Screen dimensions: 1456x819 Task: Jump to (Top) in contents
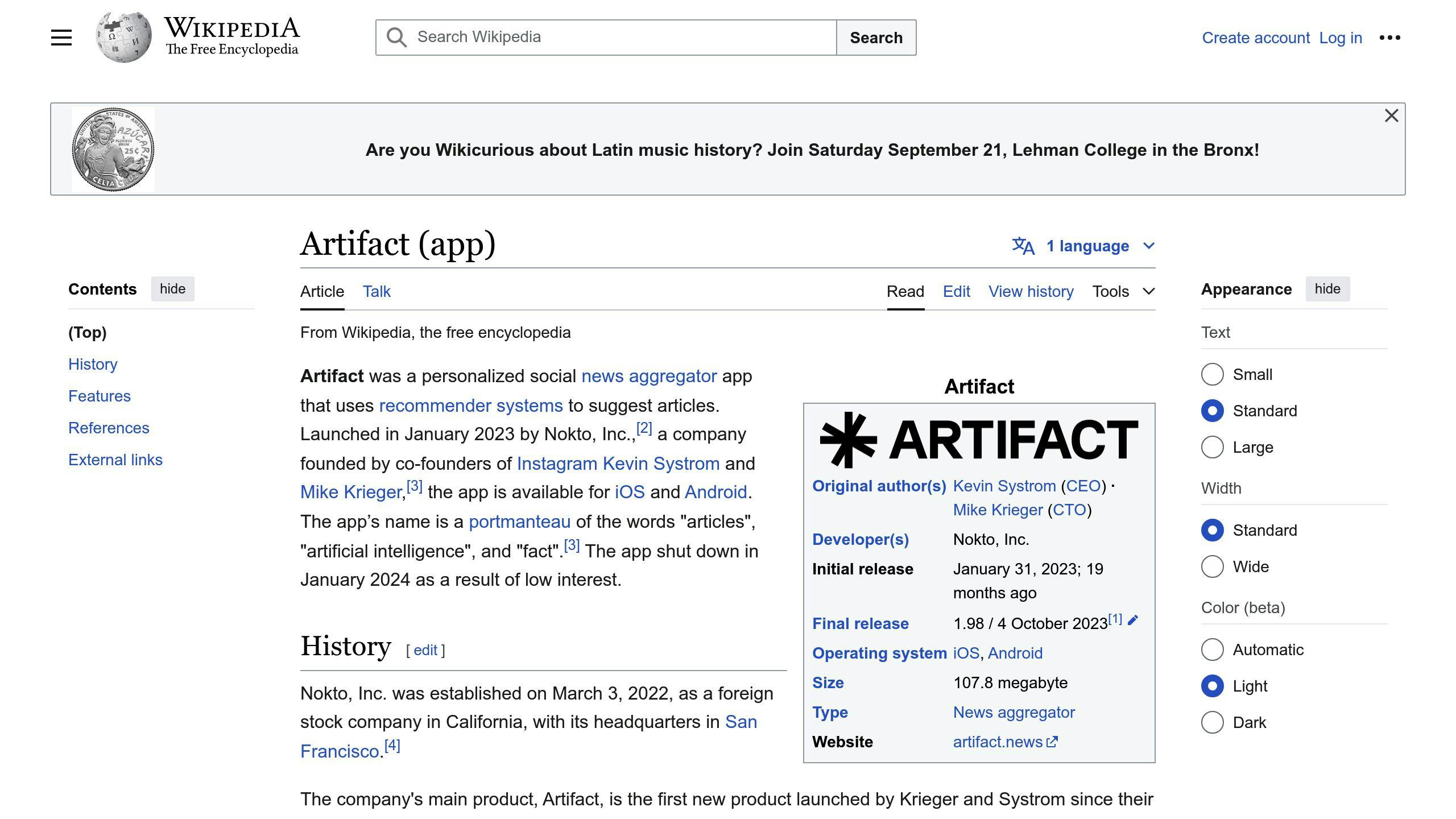[88, 332]
